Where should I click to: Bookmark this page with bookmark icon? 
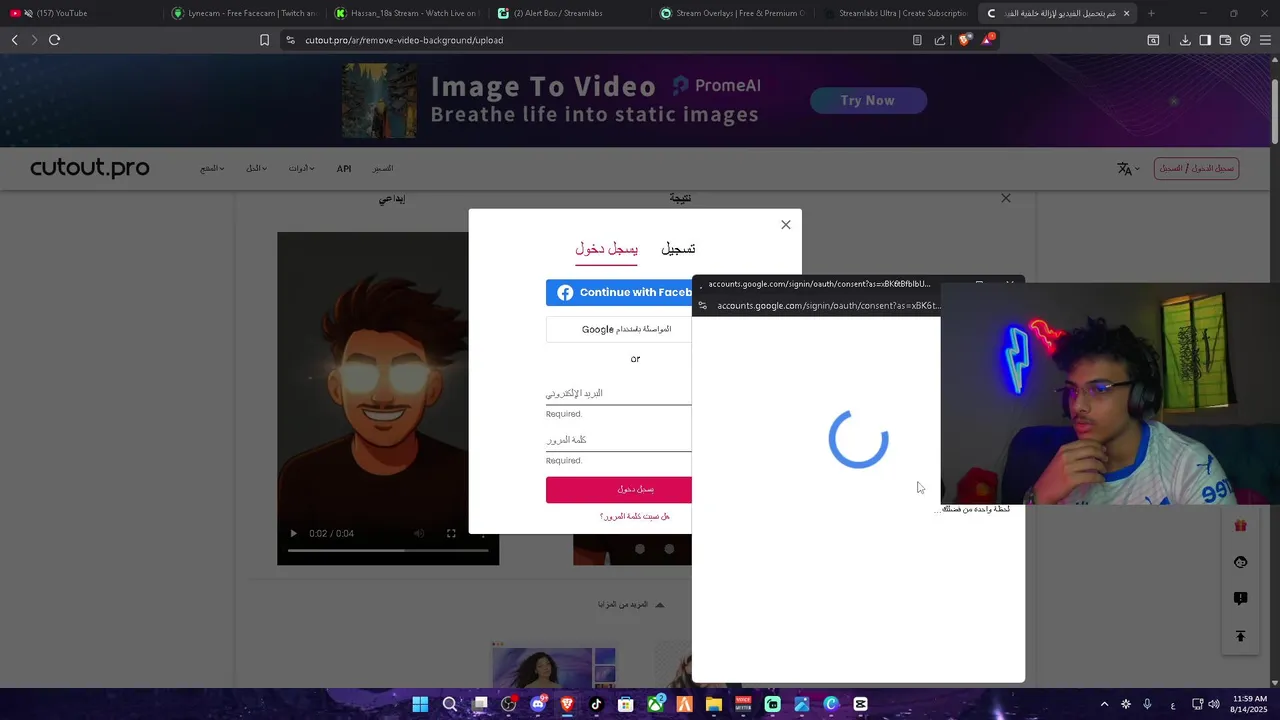click(264, 40)
